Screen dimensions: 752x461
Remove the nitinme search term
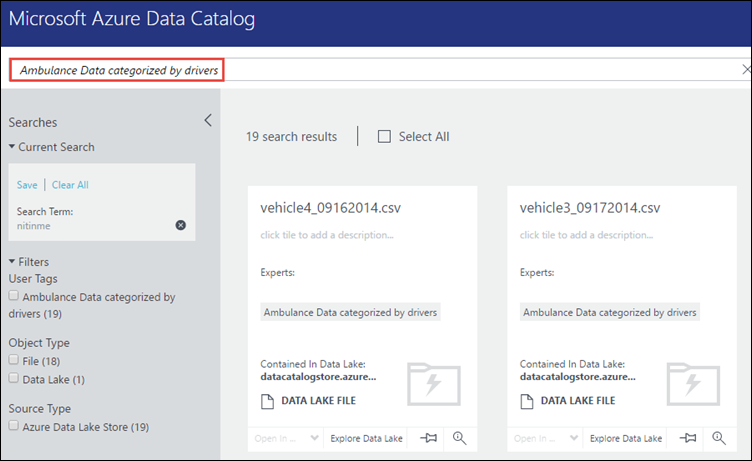tap(180, 225)
